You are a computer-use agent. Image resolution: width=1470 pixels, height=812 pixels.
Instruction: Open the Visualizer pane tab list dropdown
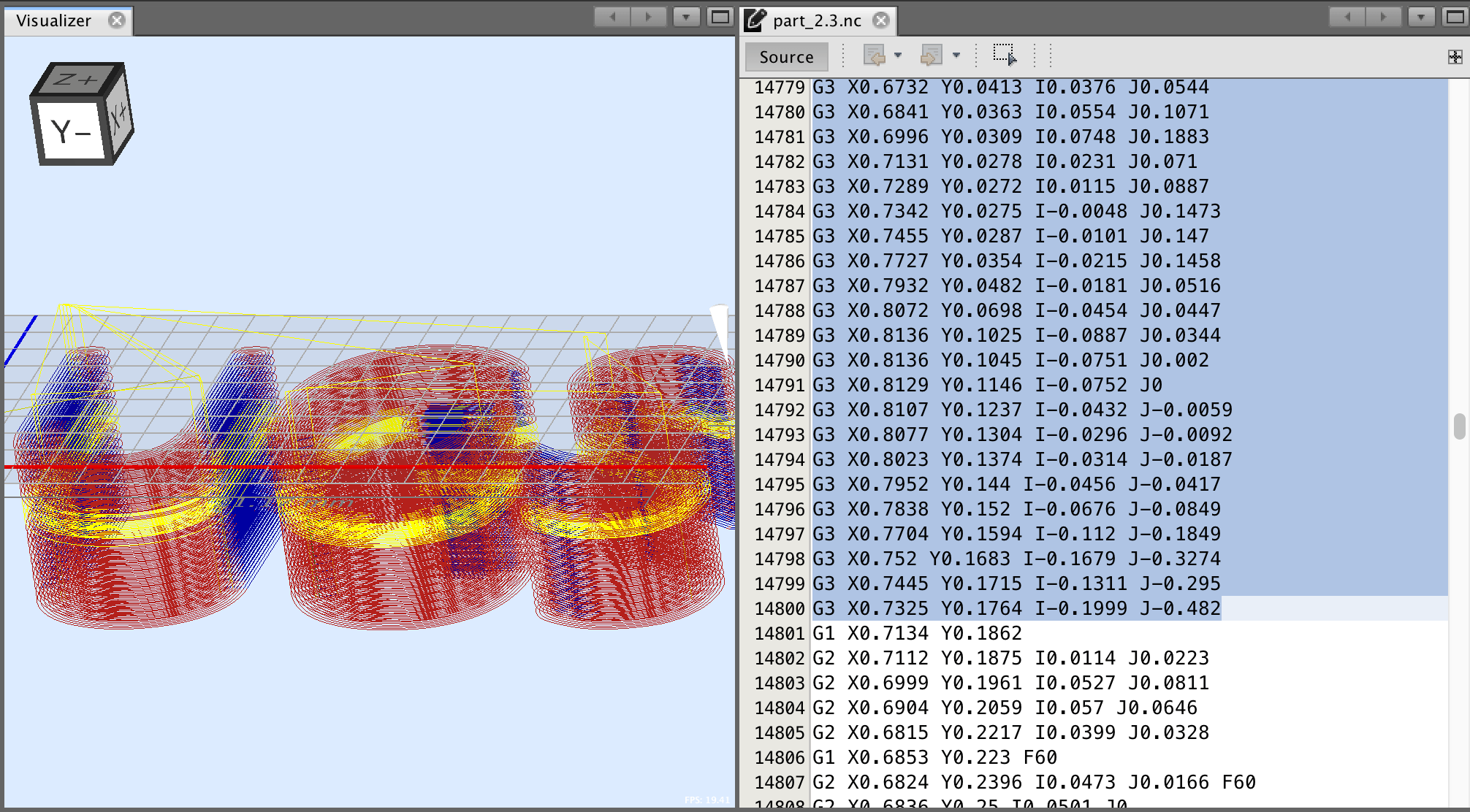click(686, 16)
